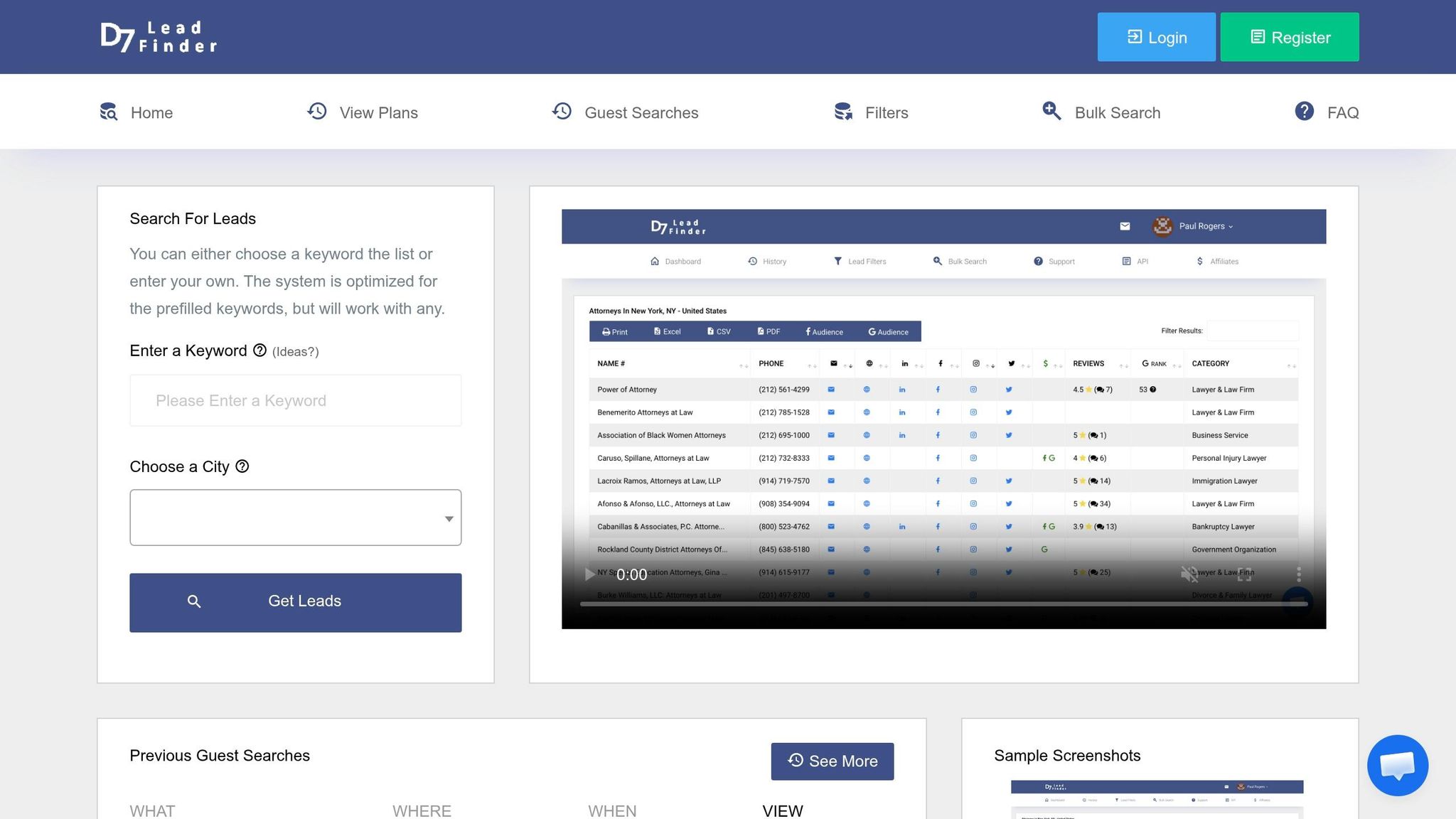This screenshot has height=819, width=1456.
Task: Open the demo video in fullscreen
Action: click(x=1244, y=574)
